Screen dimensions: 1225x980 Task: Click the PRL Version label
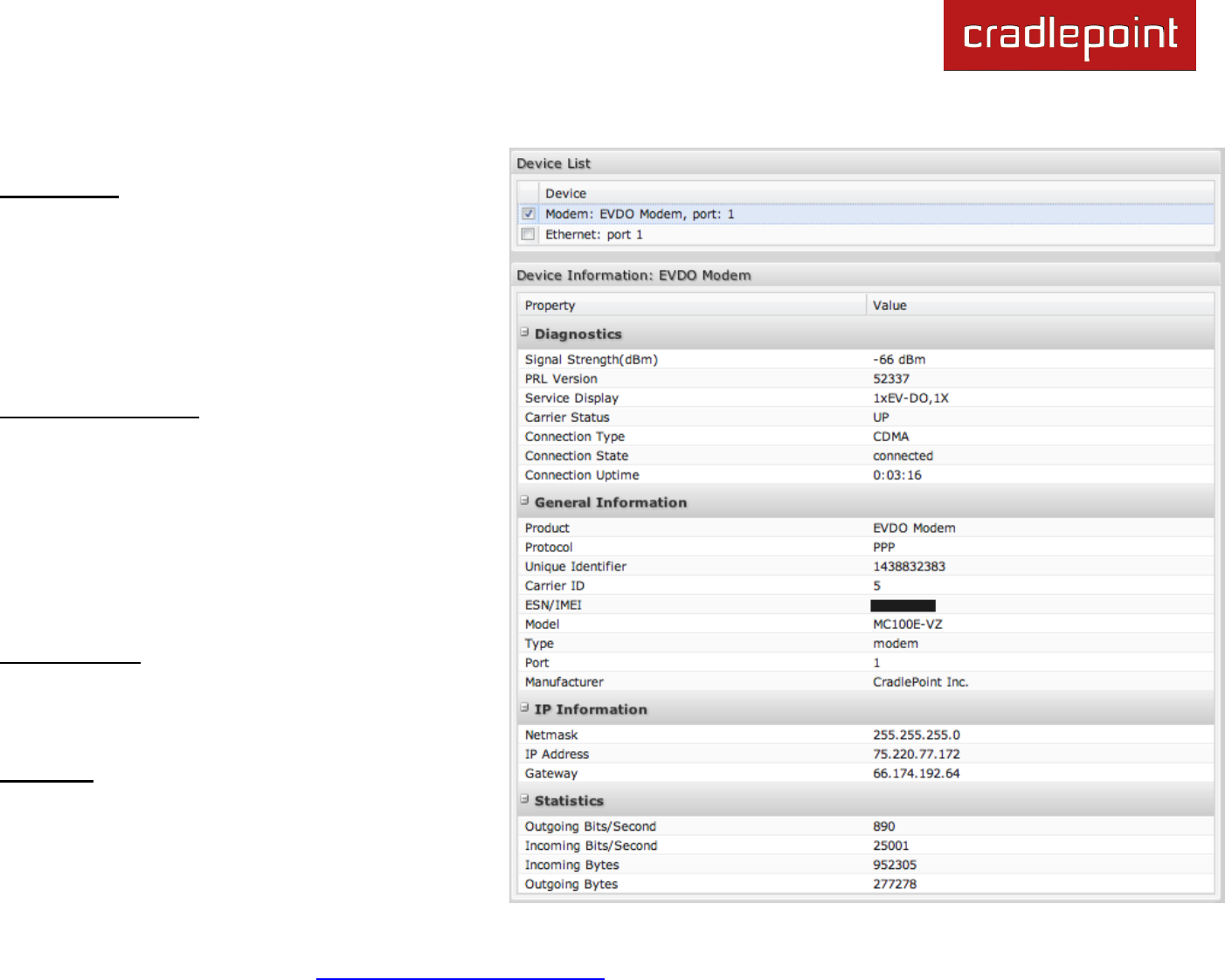pos(561,378)
